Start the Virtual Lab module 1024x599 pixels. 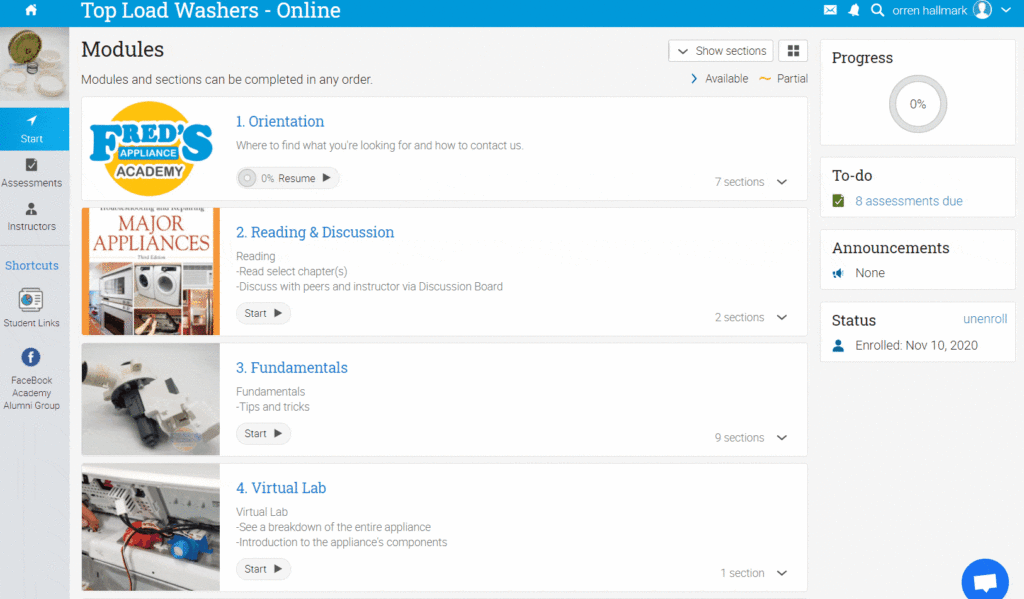263,569
